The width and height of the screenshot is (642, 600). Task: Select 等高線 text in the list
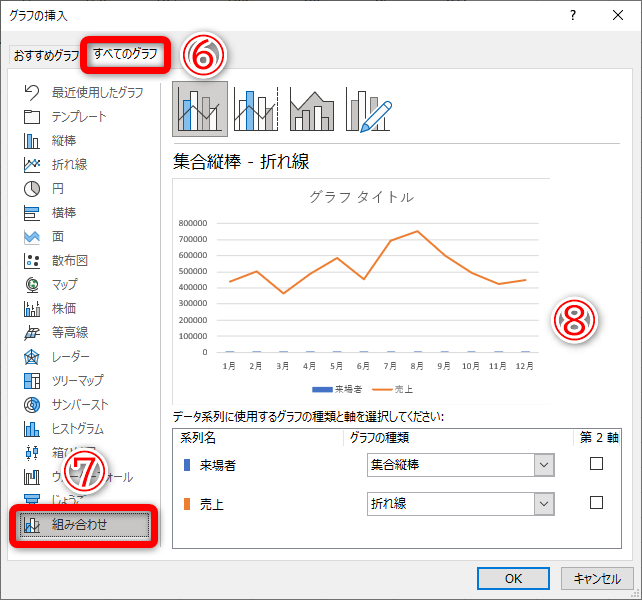click(70, 333)
